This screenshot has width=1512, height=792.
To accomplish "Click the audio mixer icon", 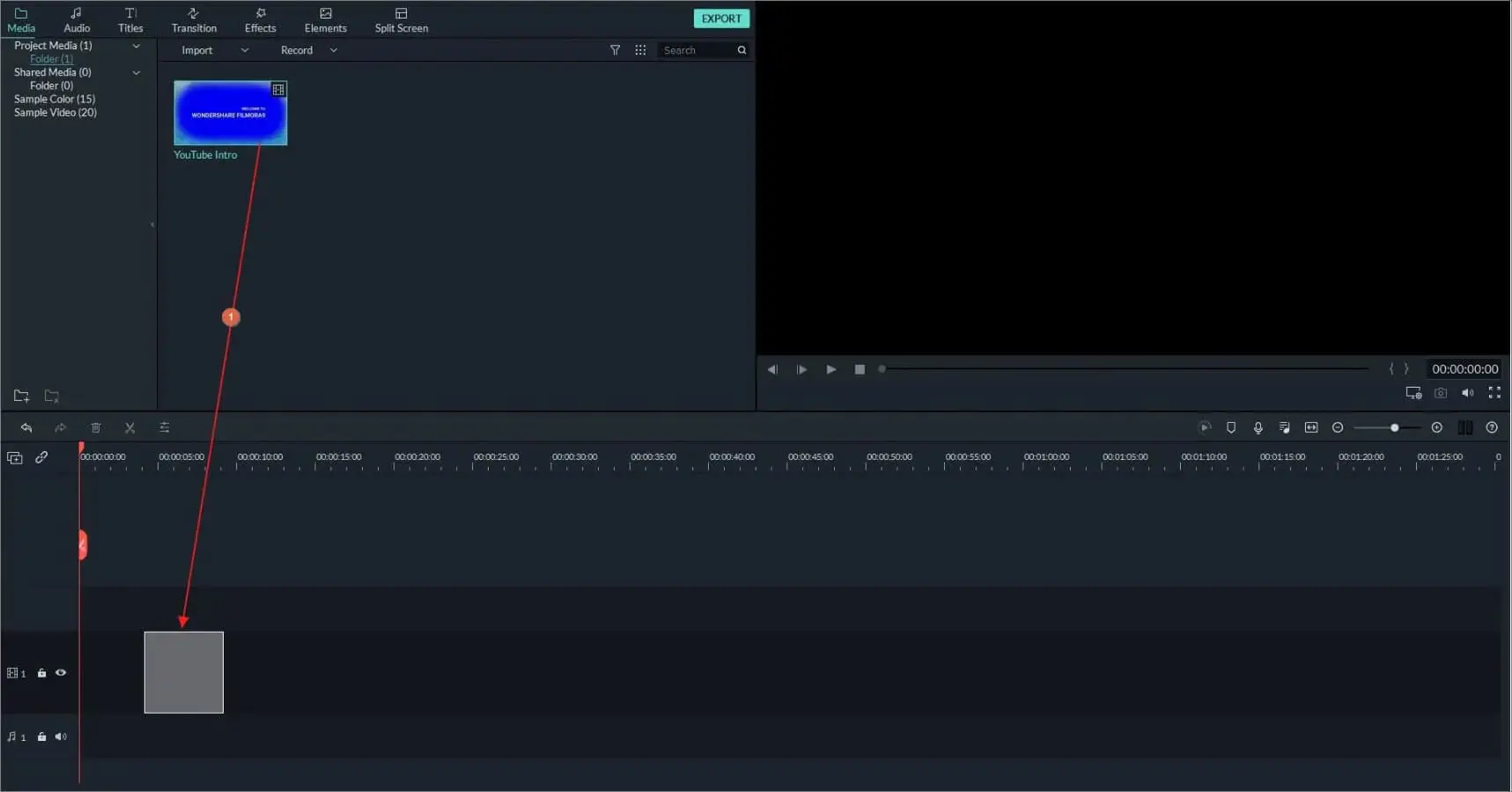I will [1285, 427].
